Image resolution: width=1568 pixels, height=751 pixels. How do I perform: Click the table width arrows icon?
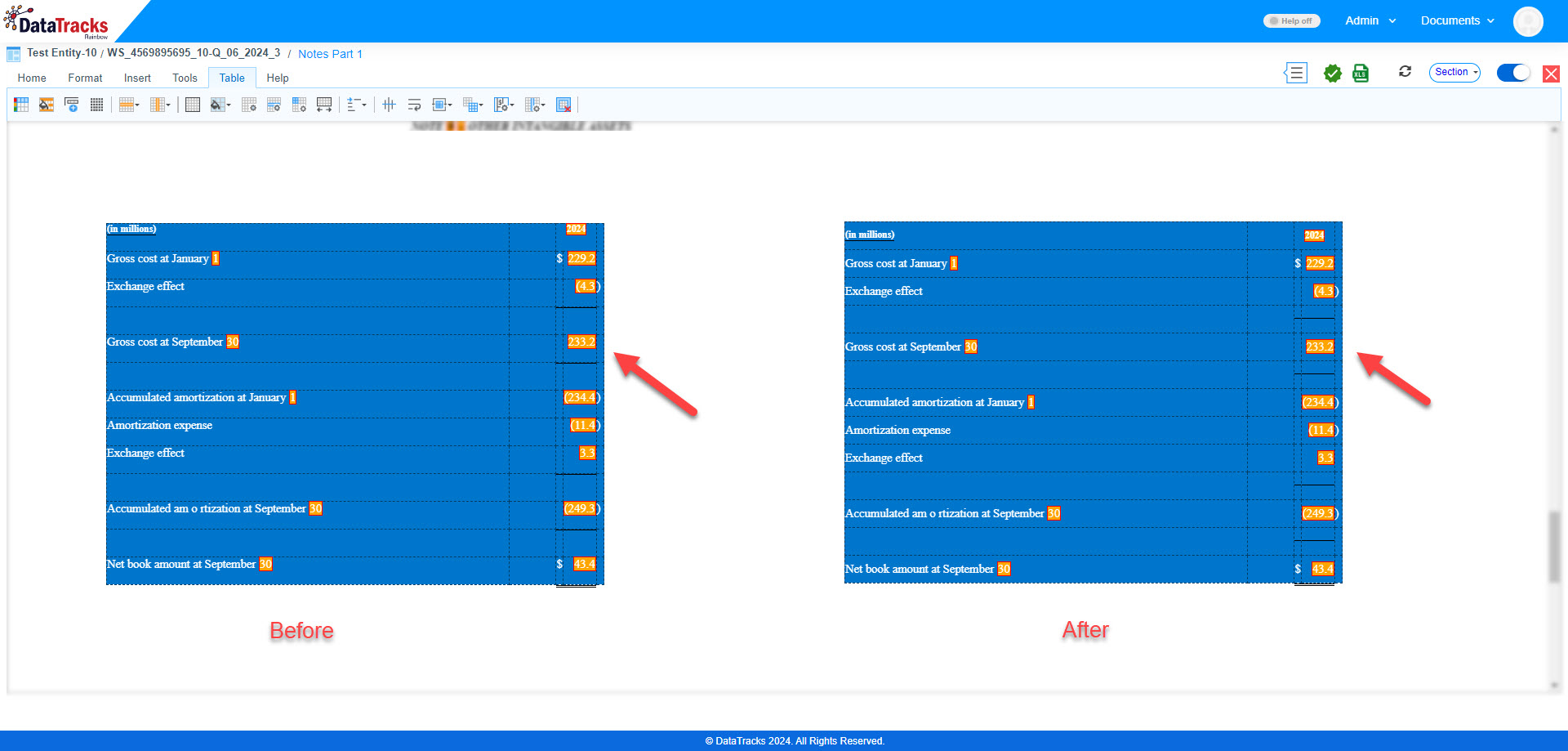pos(324,105)
